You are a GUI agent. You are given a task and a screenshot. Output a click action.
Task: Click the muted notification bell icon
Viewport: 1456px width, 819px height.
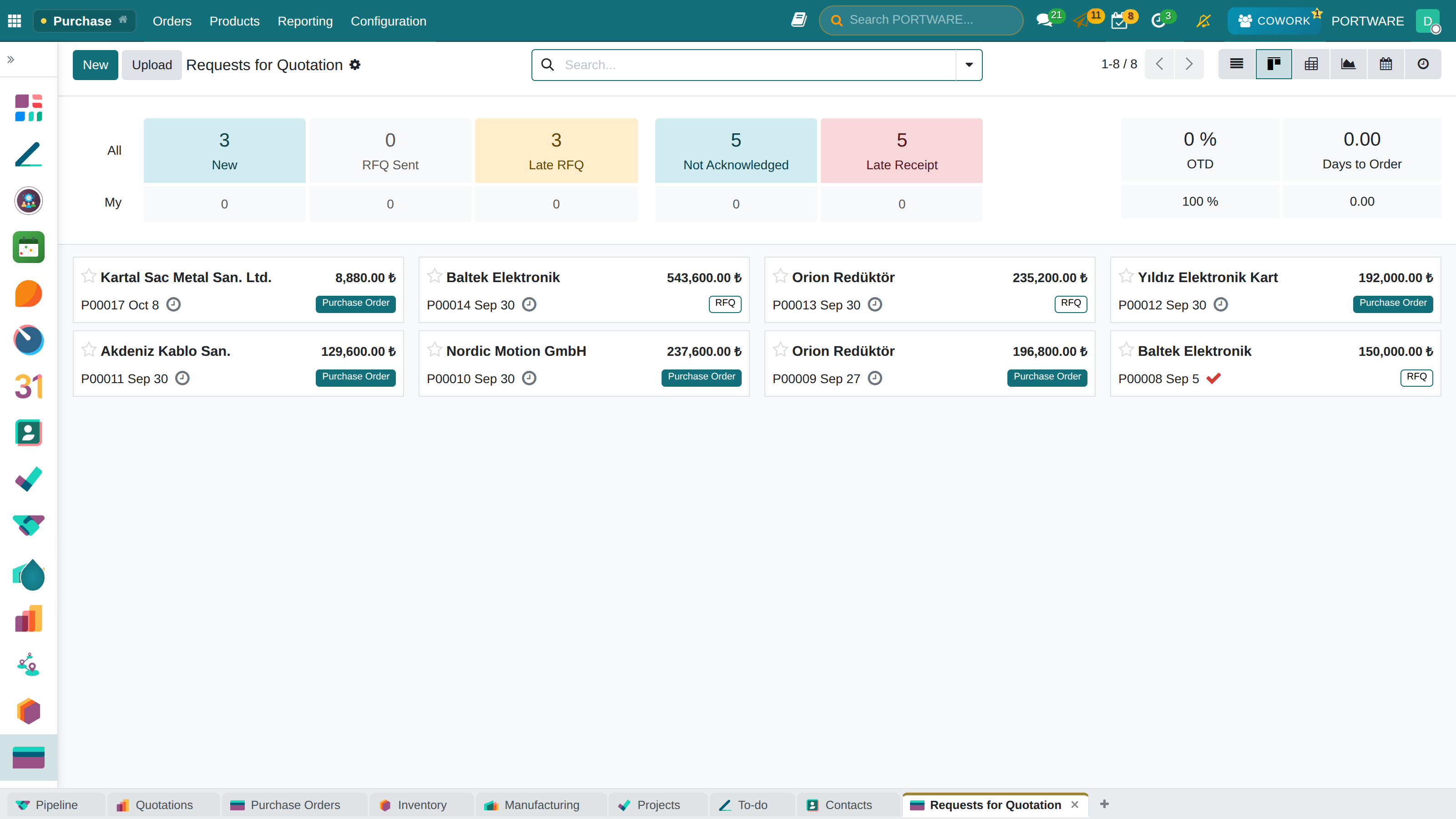click(1203, 21)
